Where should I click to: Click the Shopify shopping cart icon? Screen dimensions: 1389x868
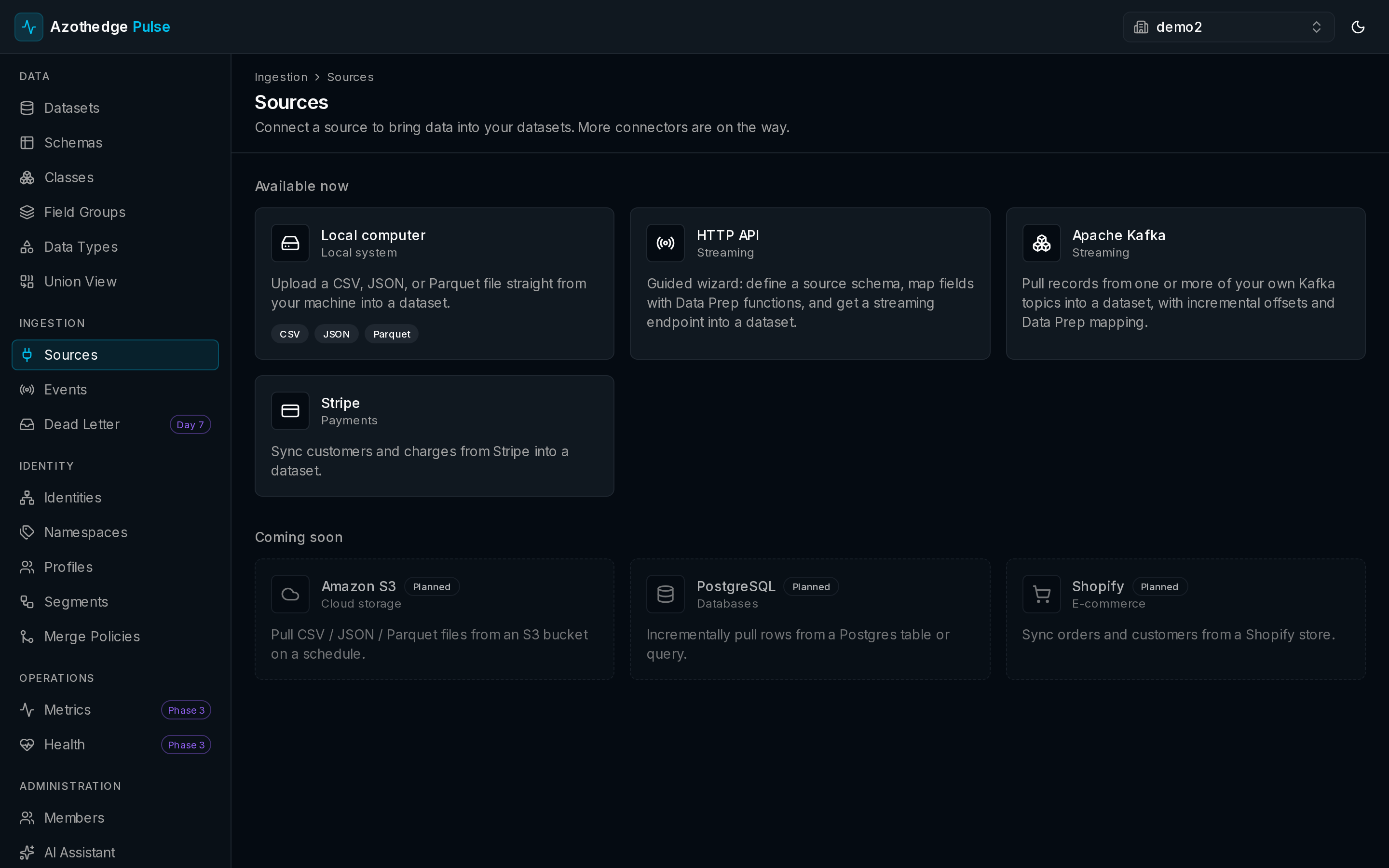(x=1041, y=594)
